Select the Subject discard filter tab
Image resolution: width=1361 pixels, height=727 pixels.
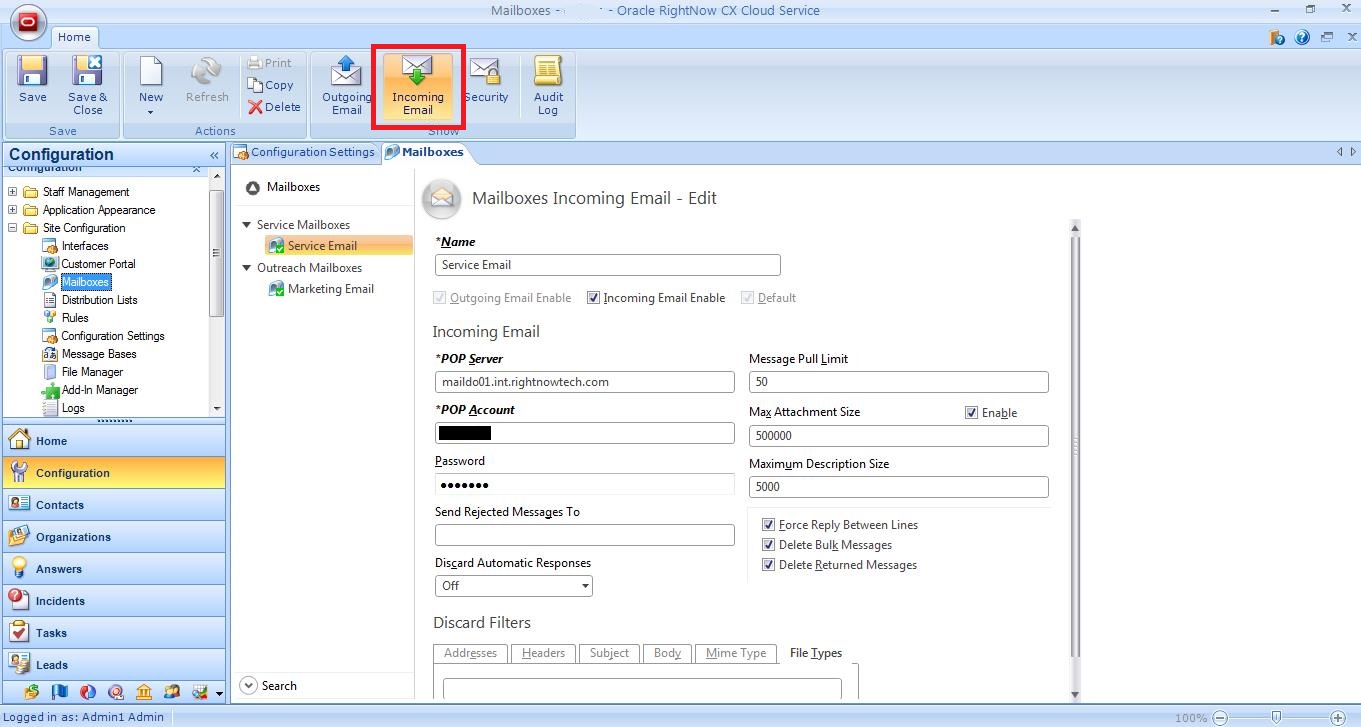(608, 653)
